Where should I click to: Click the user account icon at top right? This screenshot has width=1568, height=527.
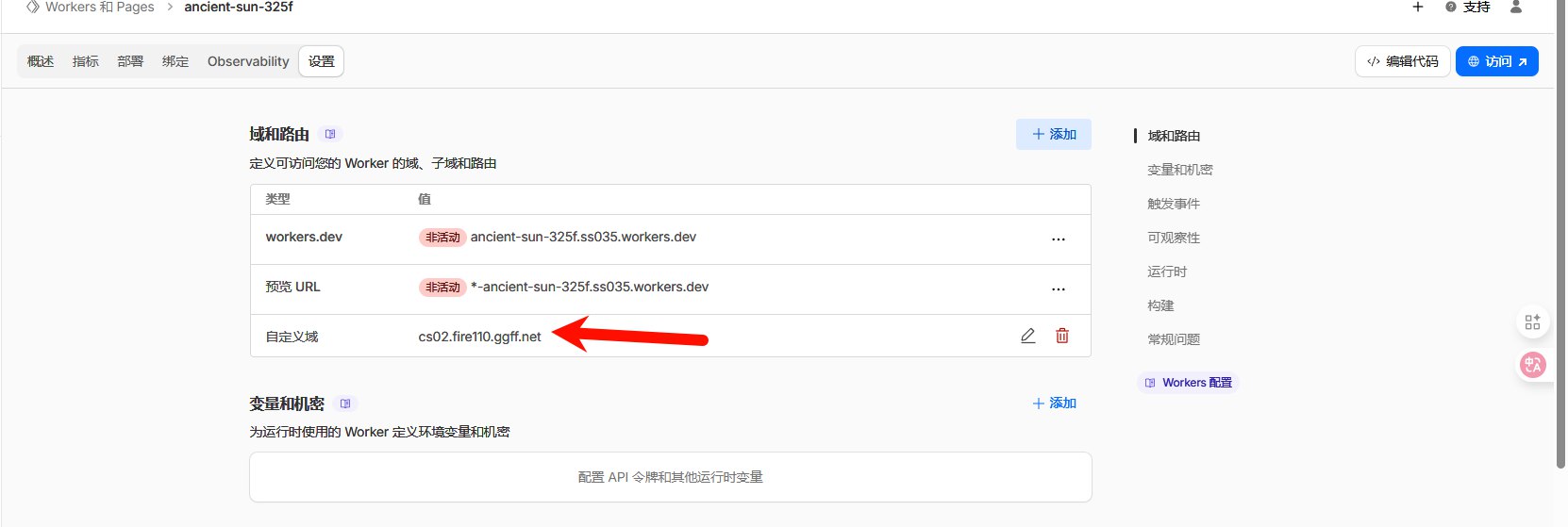(1516, 8)
